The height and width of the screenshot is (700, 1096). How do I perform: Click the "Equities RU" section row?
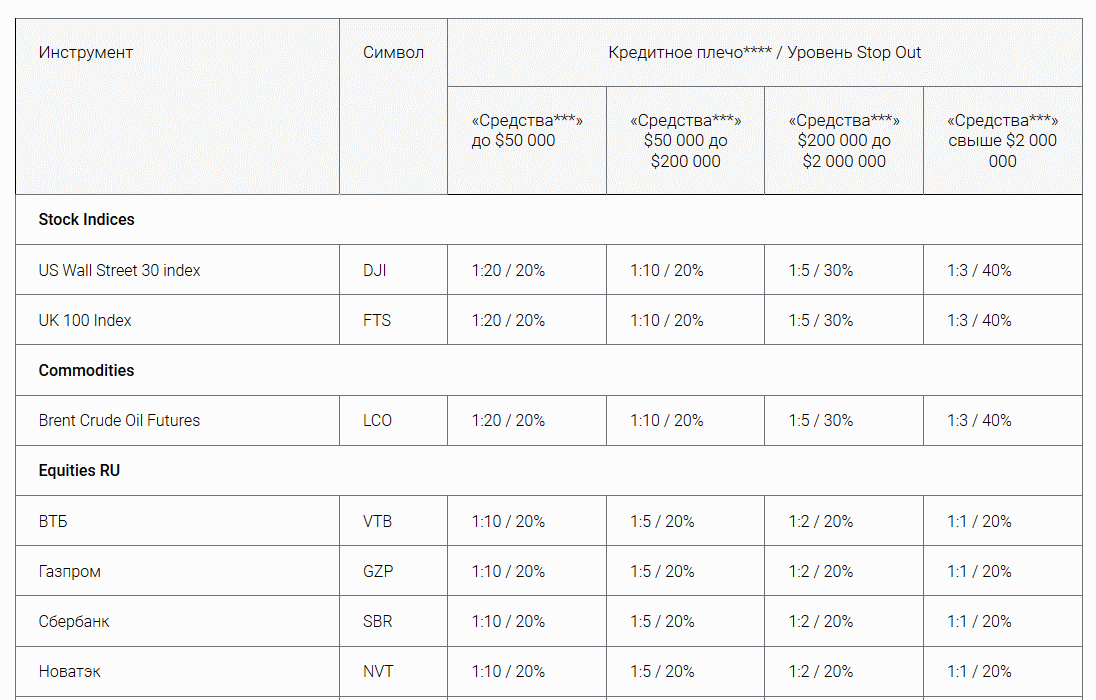coord(79,471)
